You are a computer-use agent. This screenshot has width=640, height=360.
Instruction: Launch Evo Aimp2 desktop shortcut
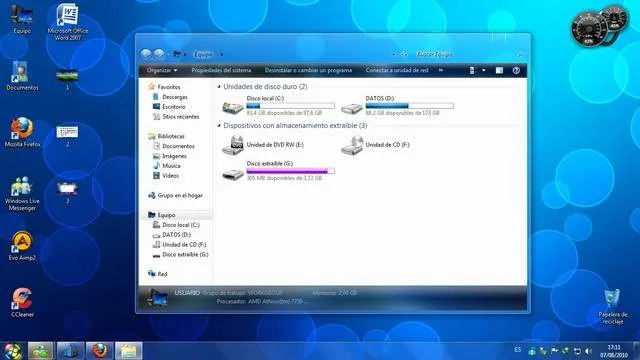coord(22,246)
